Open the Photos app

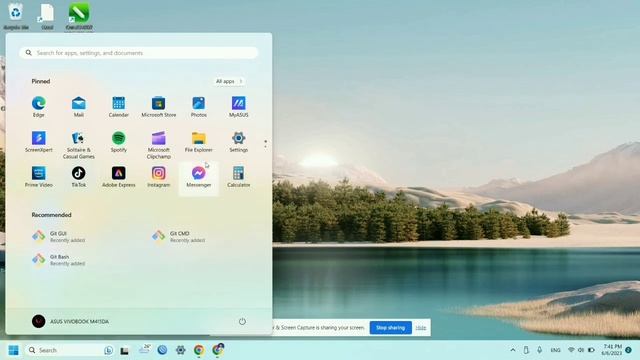[198, 107]
